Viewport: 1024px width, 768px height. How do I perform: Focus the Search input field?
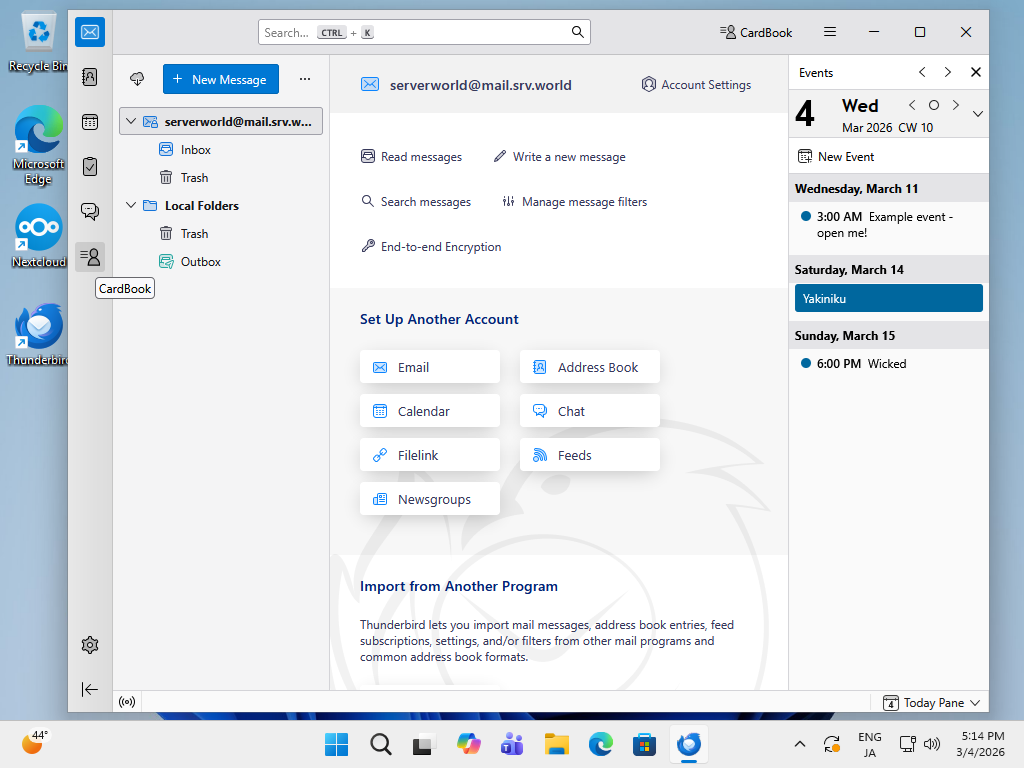424,32
